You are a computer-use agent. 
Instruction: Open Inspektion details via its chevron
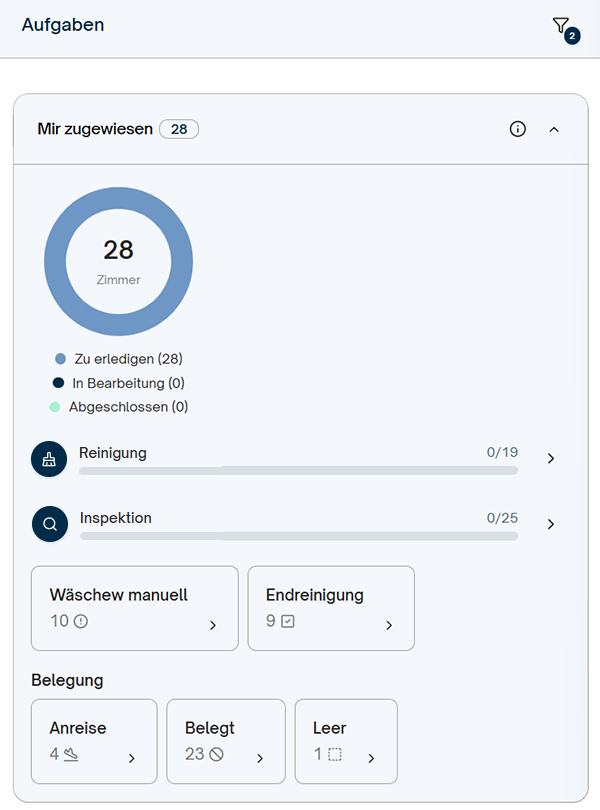point(551,524)
